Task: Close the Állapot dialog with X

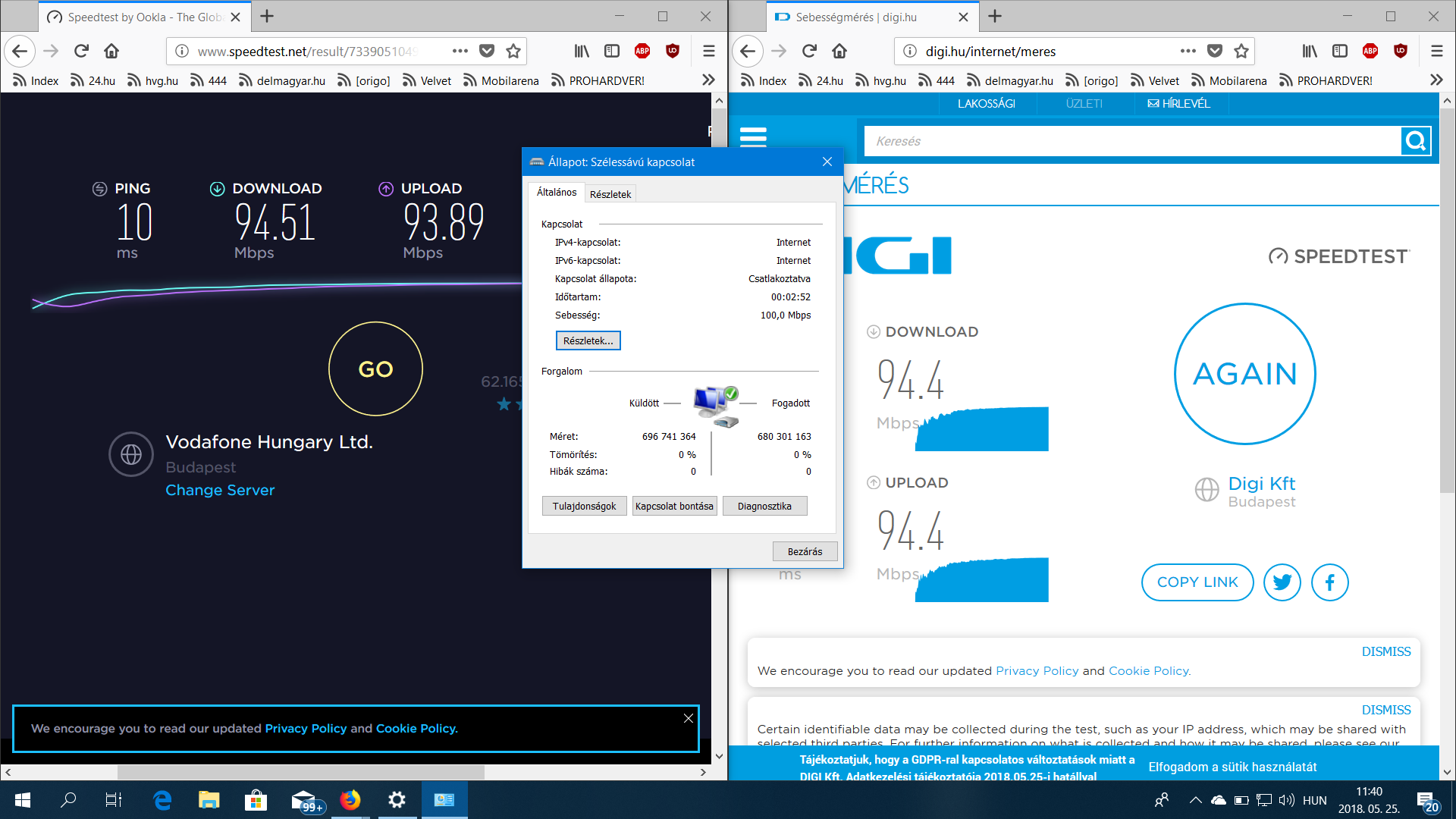Action: pyautogui.click(x=827, y=162)
